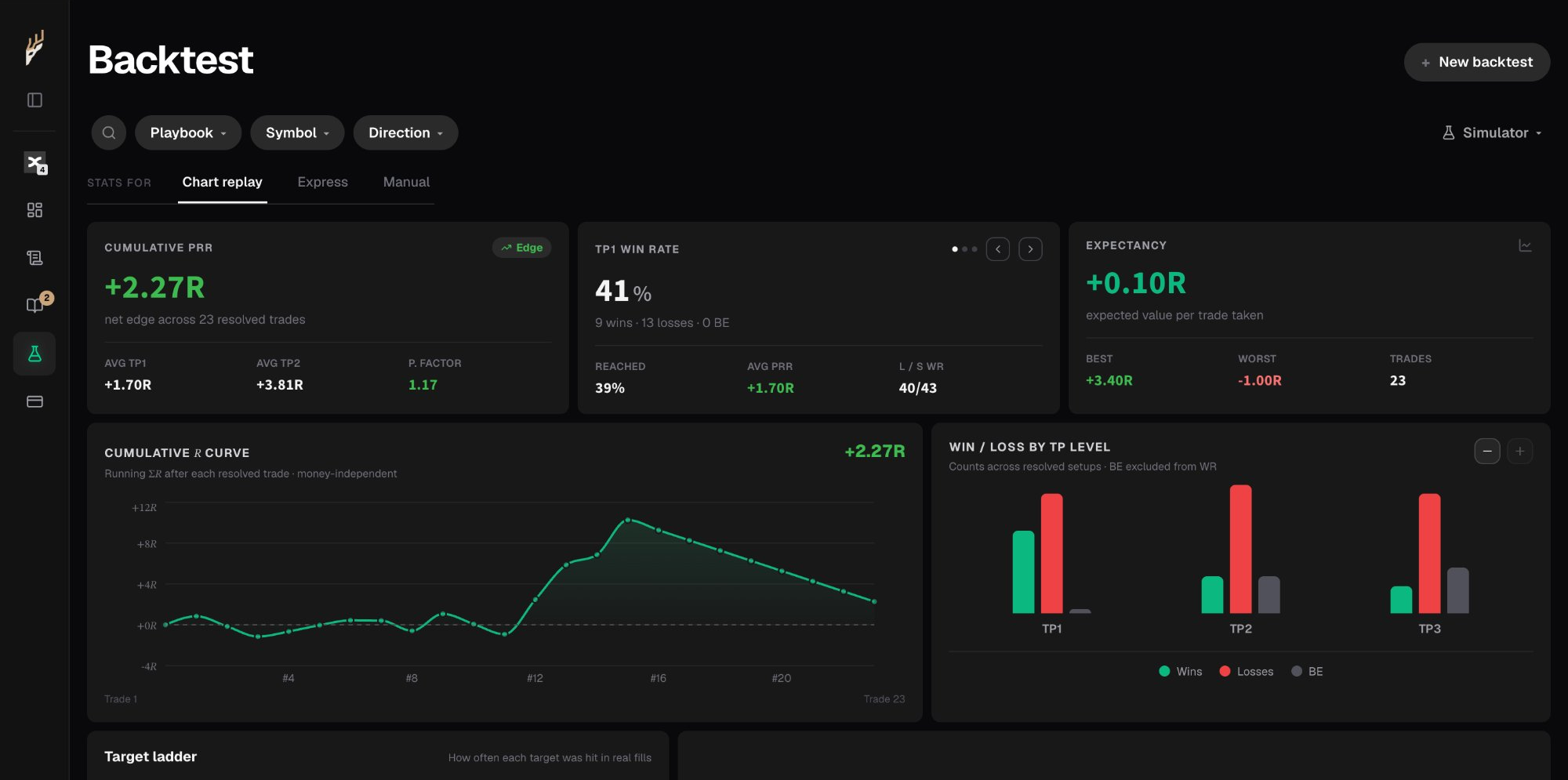The image size is (1568, 780).
Task: Open the dashboard grid icon
Action: (34, 210)
